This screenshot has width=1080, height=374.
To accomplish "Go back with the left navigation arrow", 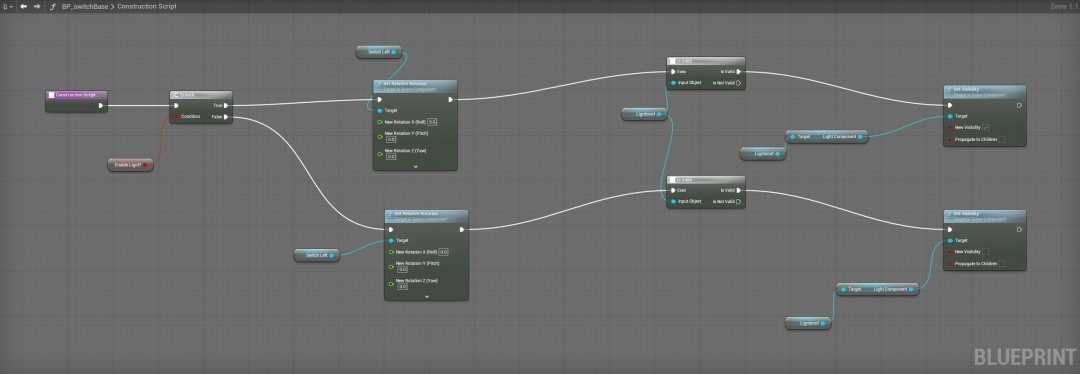I will (23, 6).
